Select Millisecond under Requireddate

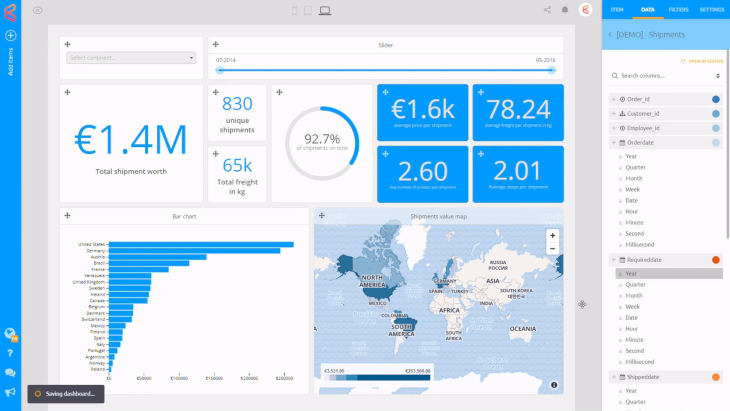pos(639,362)
